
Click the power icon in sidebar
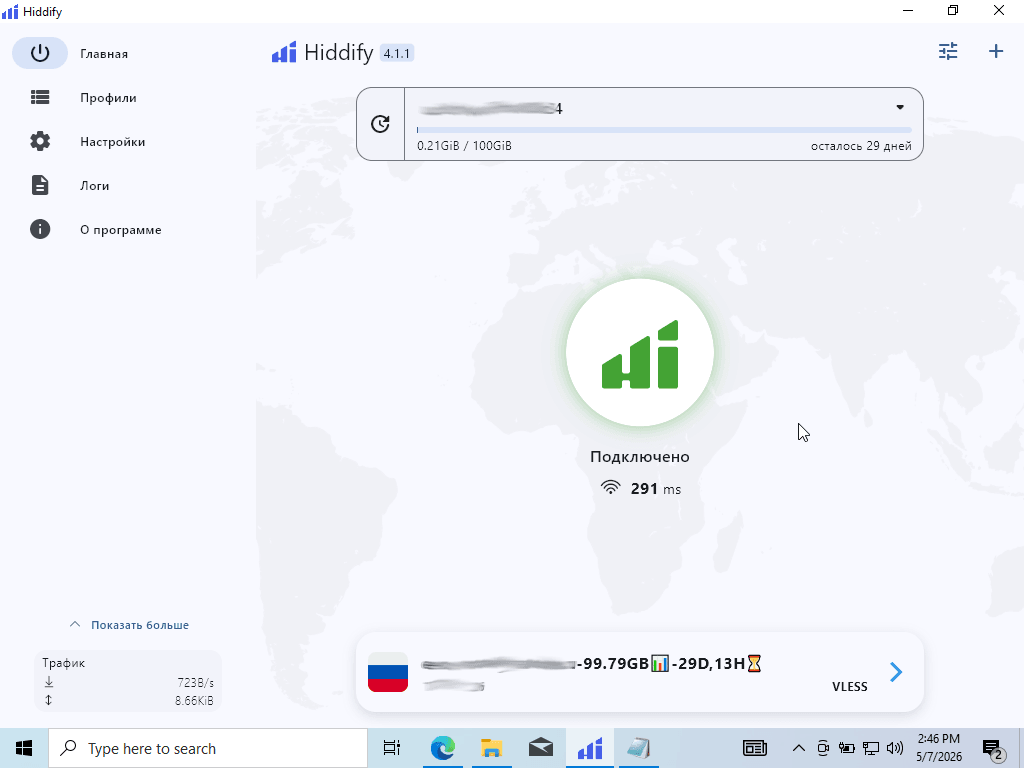pos(40,53)
